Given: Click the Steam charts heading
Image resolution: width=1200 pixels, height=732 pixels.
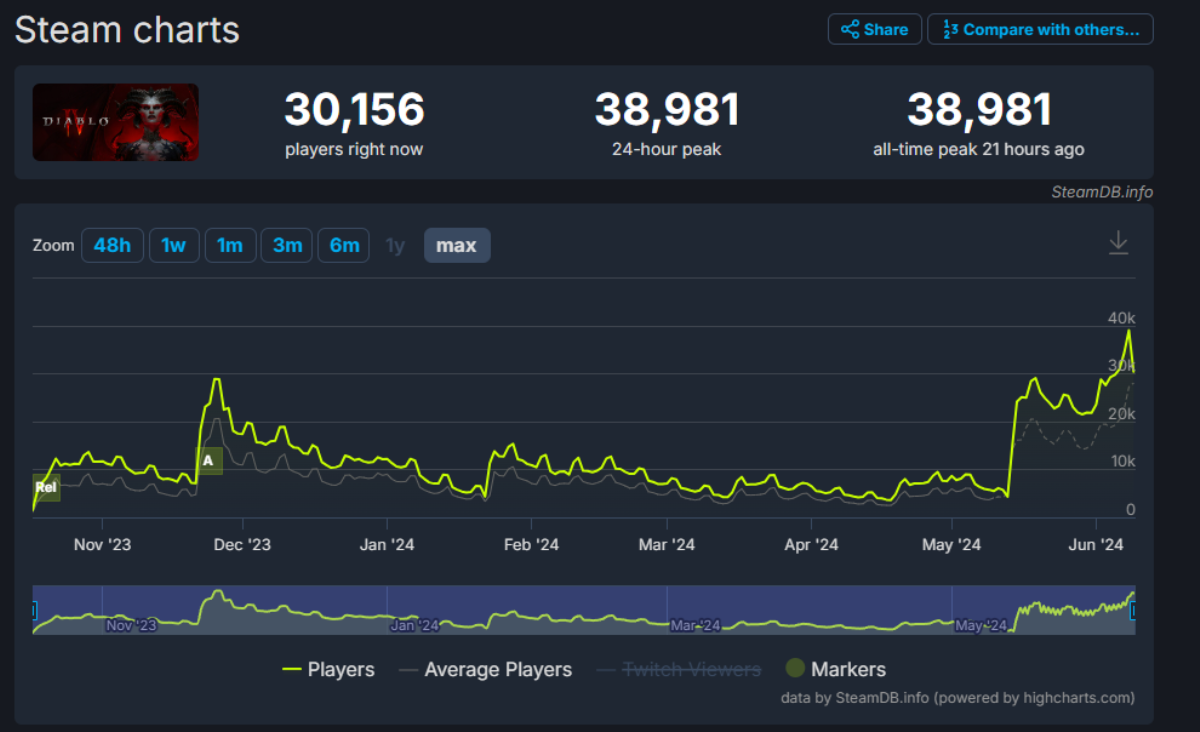Looking at the screenshot, I should pos(127,29).
